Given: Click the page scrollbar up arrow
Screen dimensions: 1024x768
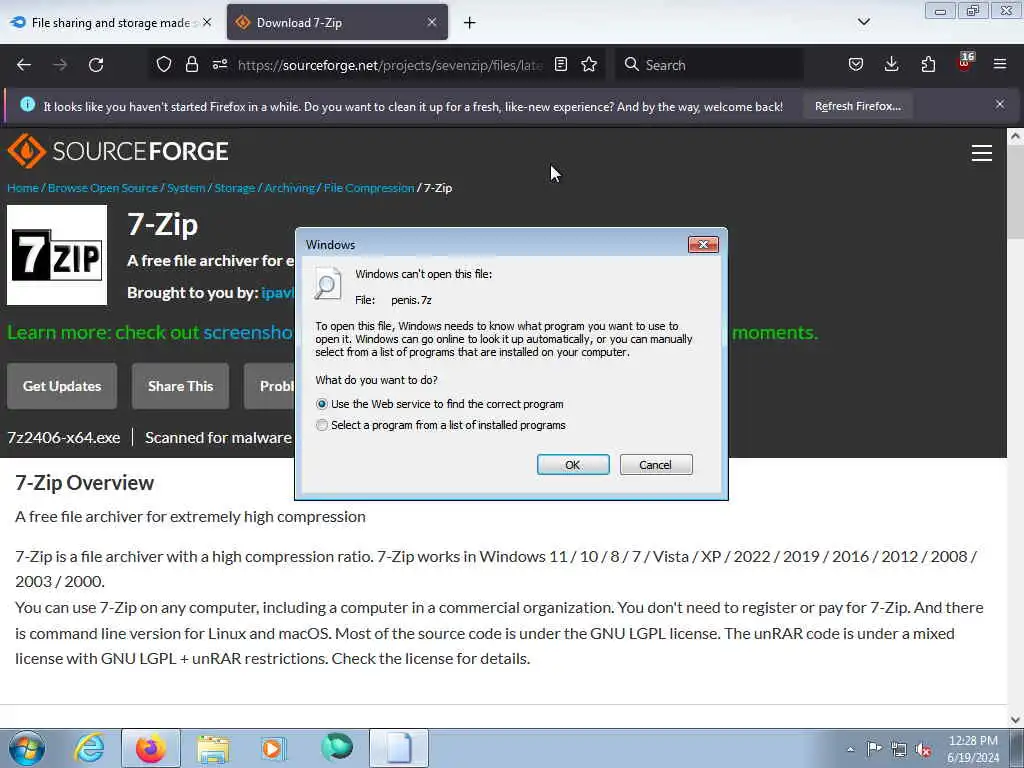Looking at the screenshot, I should (x=1015, y=136).
